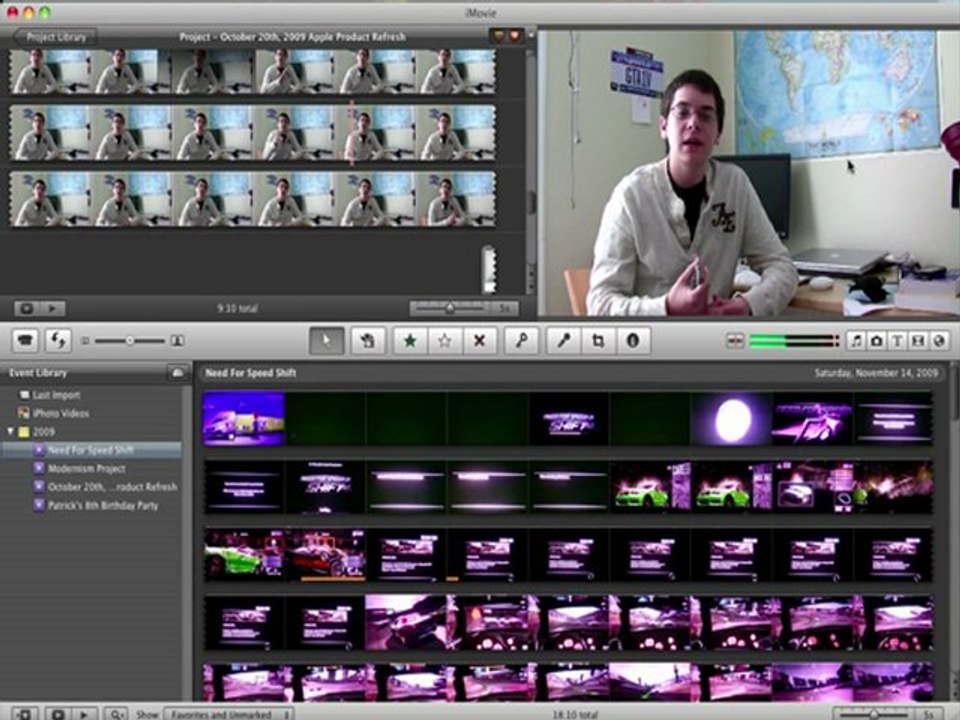Image resolution: width=960 pixels, height=720 pixels.
Task: Open the camera import window
Action: [25, 340]
